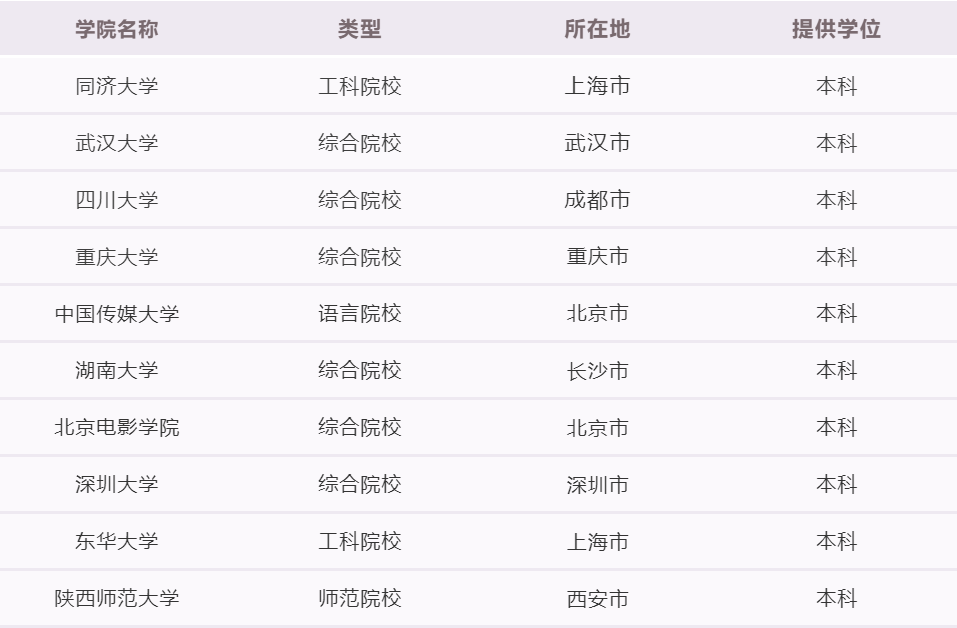Screen dimensions: 957x628
Task: Click the 武汉市 location cell
Action: click(597, 143)
